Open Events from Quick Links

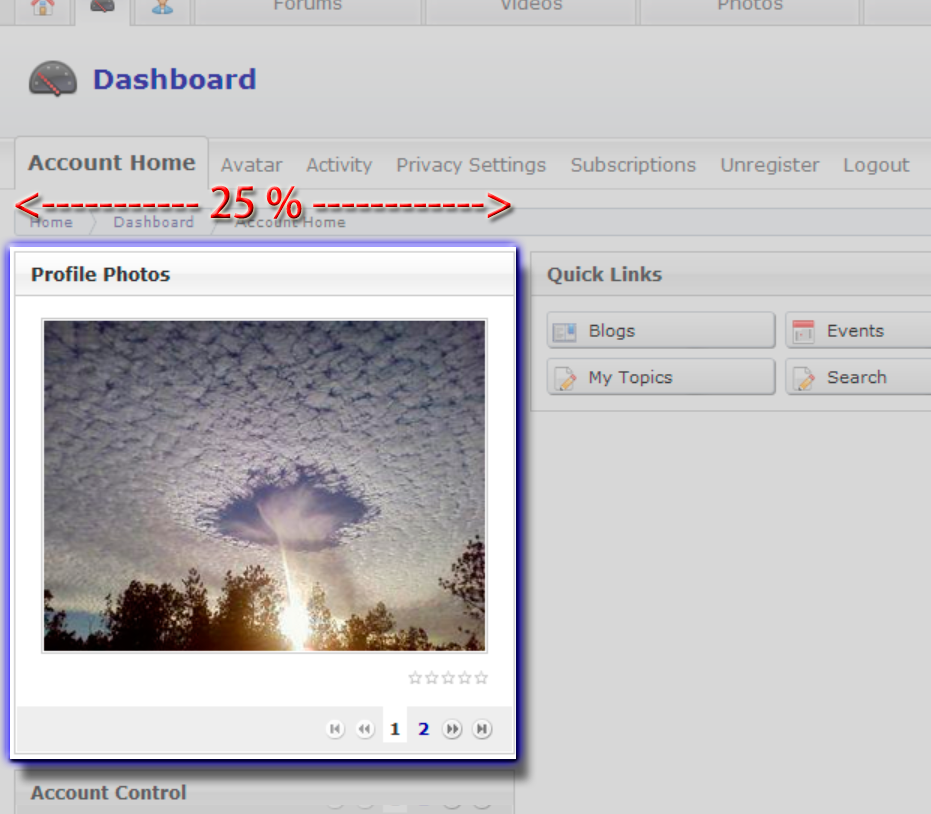[x=857, y=331]
